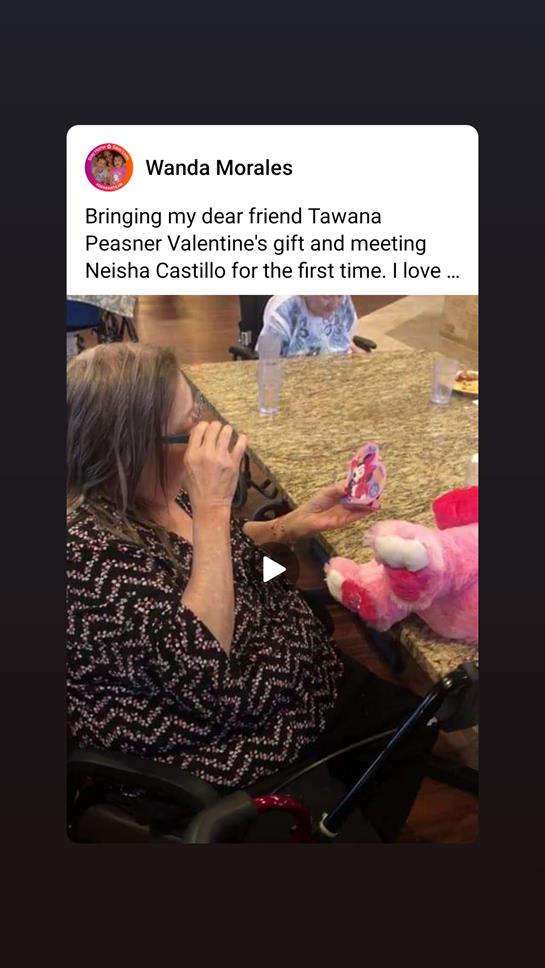Tap the Tawana Peasner name in the caption
545x968 pixels.
(233, 230)
